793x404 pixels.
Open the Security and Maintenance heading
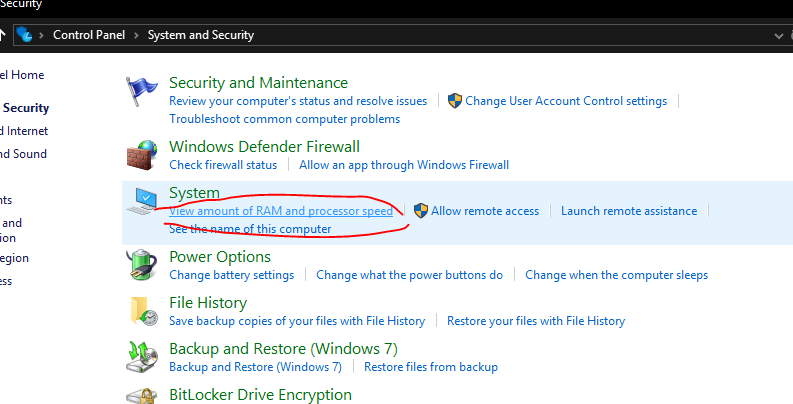tap(258, 83)
